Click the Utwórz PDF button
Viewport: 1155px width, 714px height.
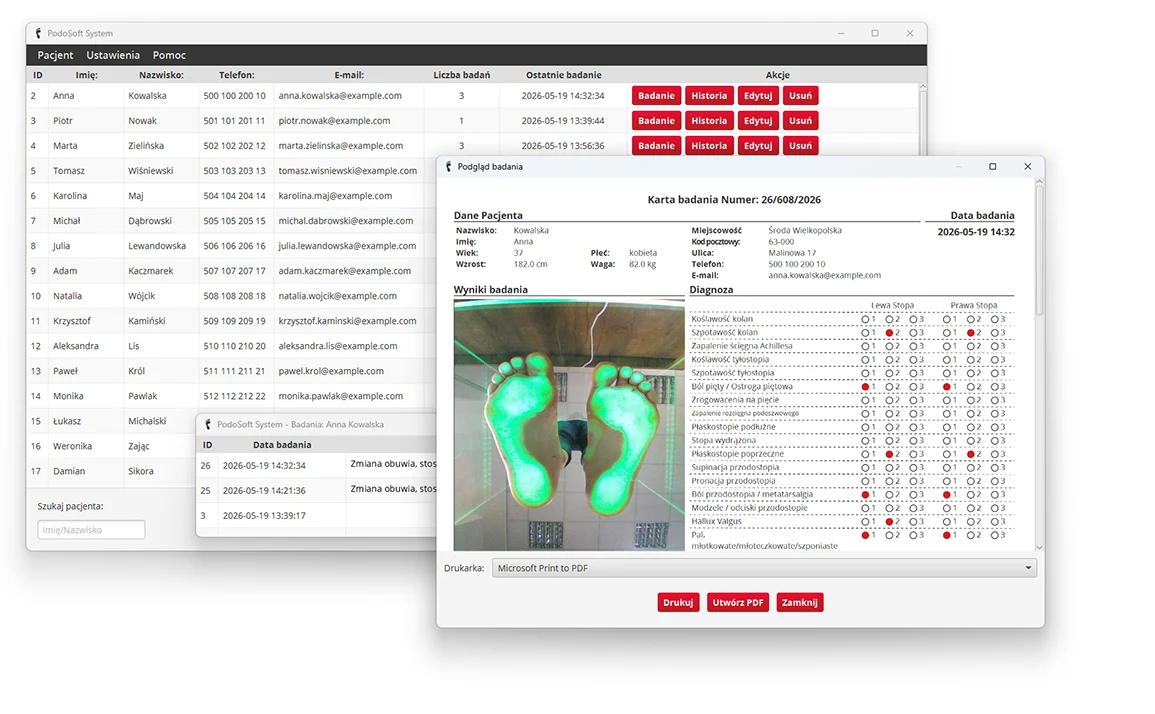click(737, 603)
